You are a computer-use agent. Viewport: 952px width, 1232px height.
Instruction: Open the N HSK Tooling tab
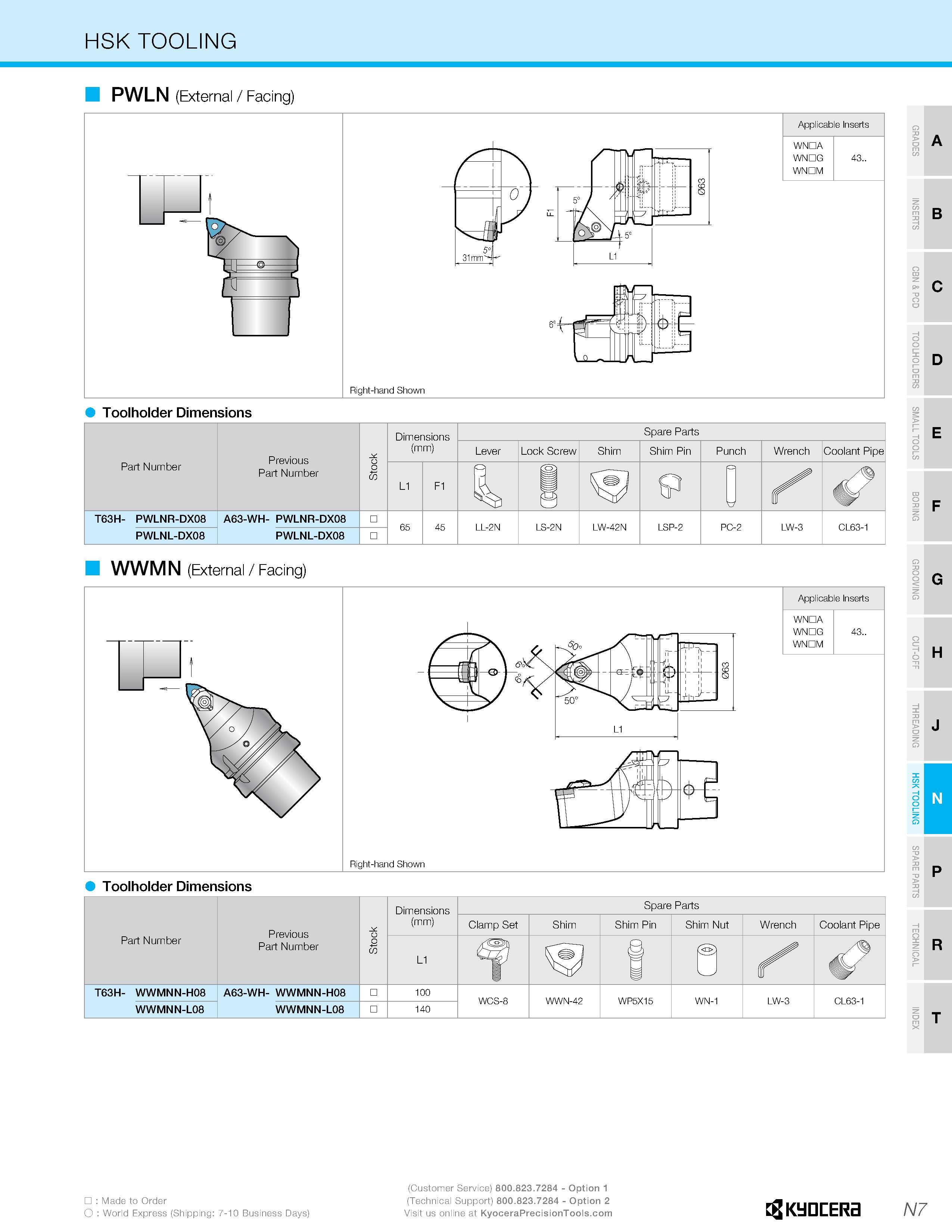point(929,798)
